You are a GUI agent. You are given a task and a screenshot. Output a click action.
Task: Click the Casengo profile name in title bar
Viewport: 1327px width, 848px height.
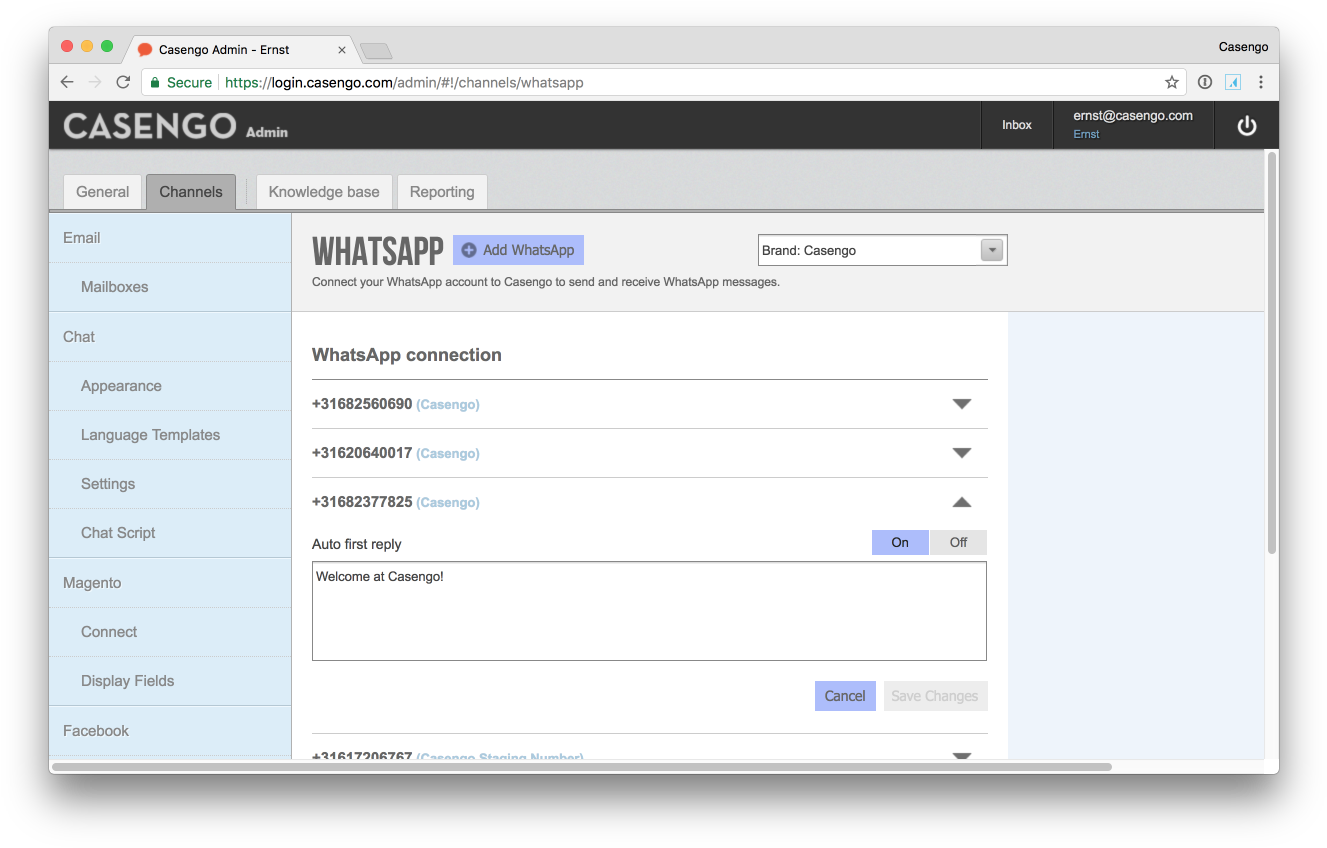coord(1243,47)
